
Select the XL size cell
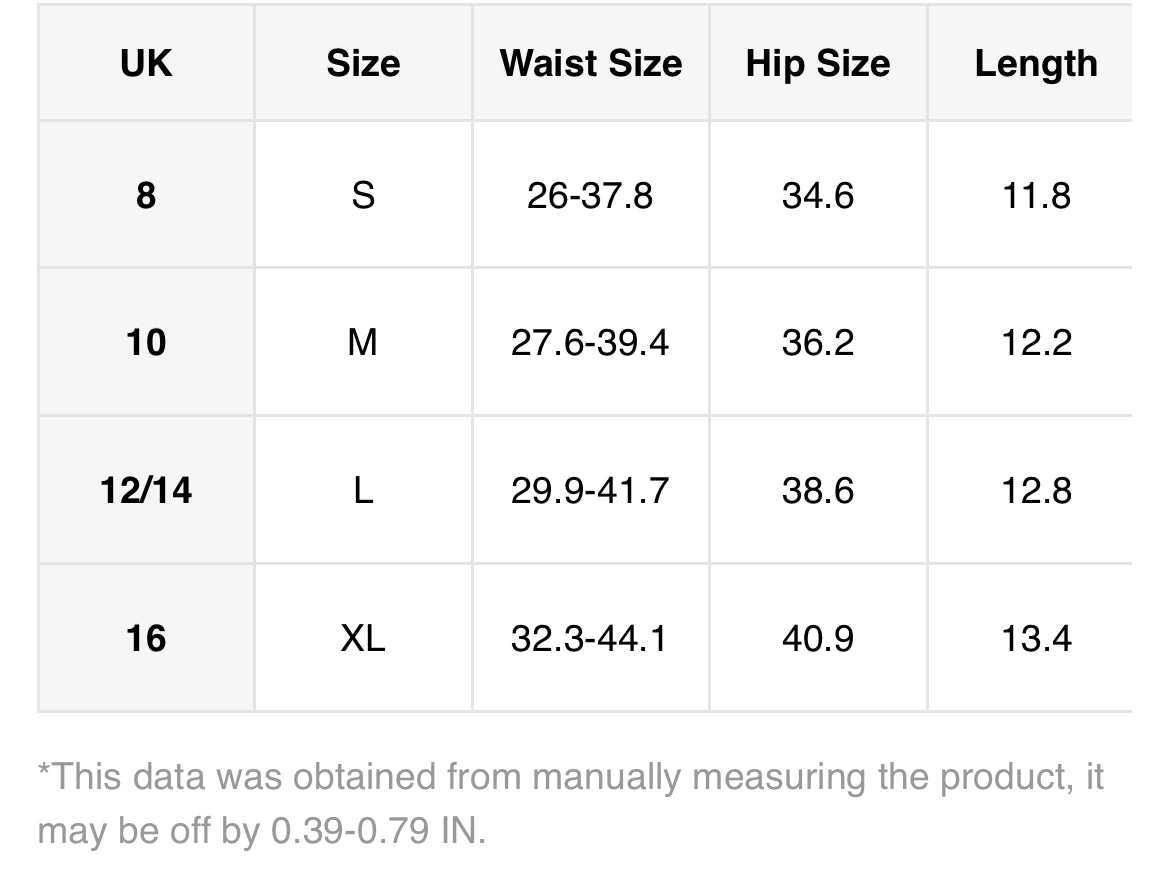point(363,638)
